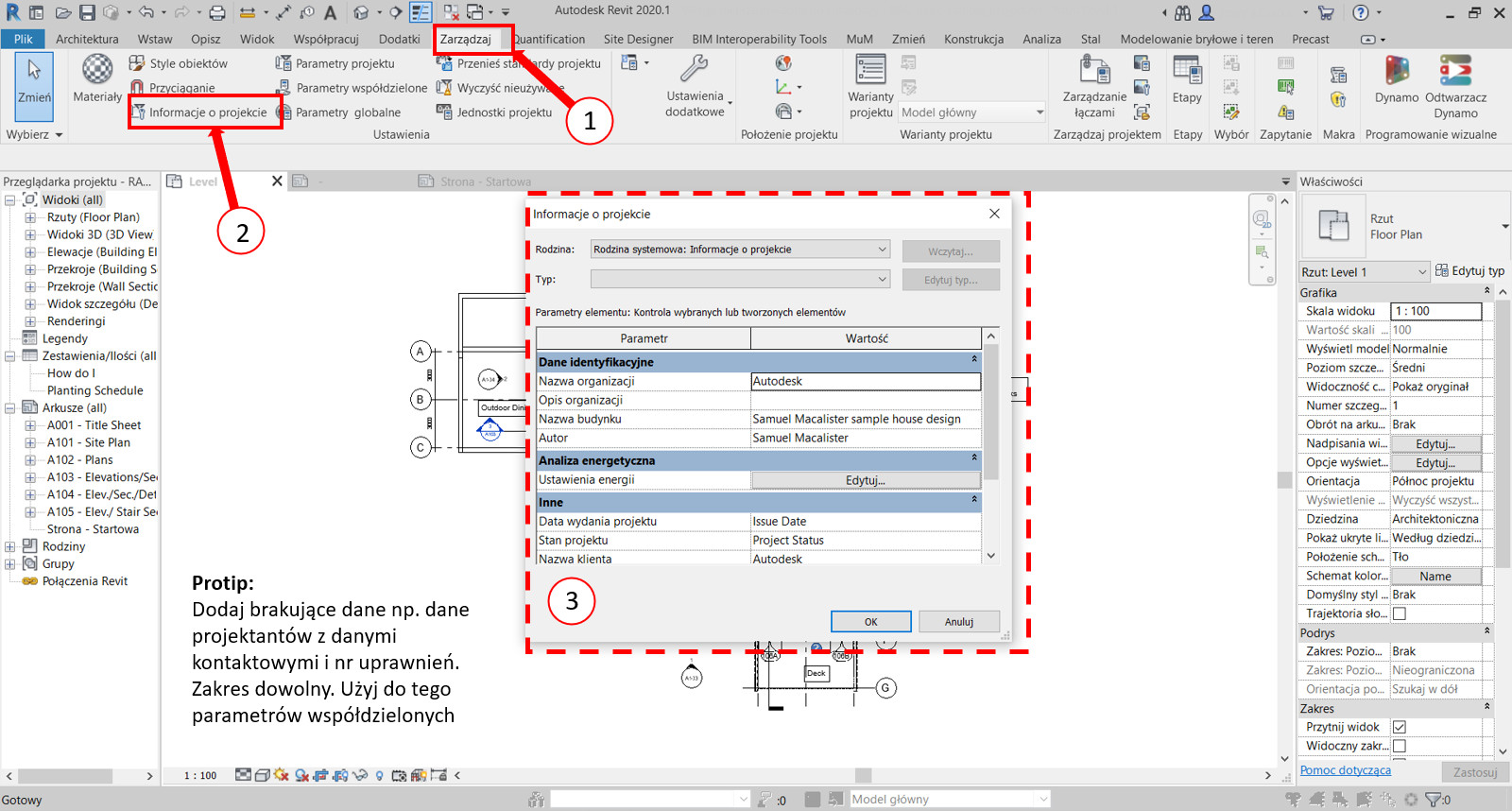Click OK in the project information dialog
This screenshot has width=1512, height=811.
(870, 621)
